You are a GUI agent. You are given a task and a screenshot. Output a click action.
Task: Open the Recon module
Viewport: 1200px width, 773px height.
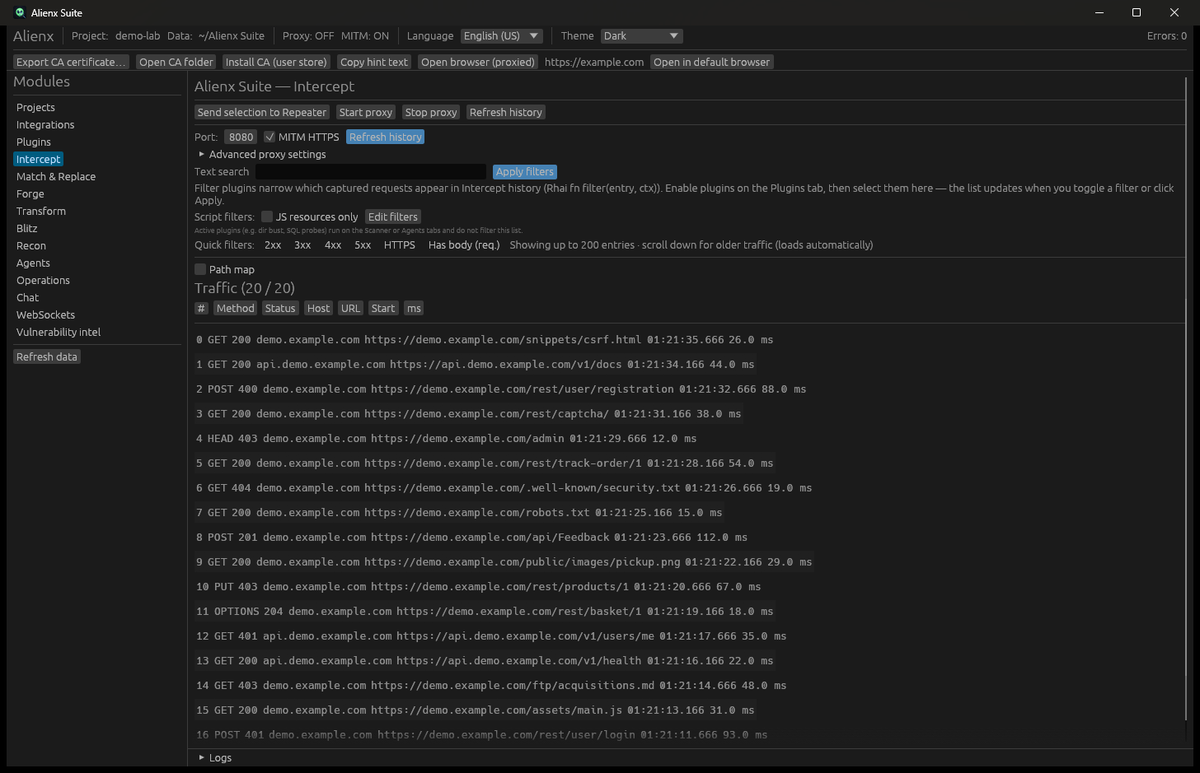pos(31,246)
